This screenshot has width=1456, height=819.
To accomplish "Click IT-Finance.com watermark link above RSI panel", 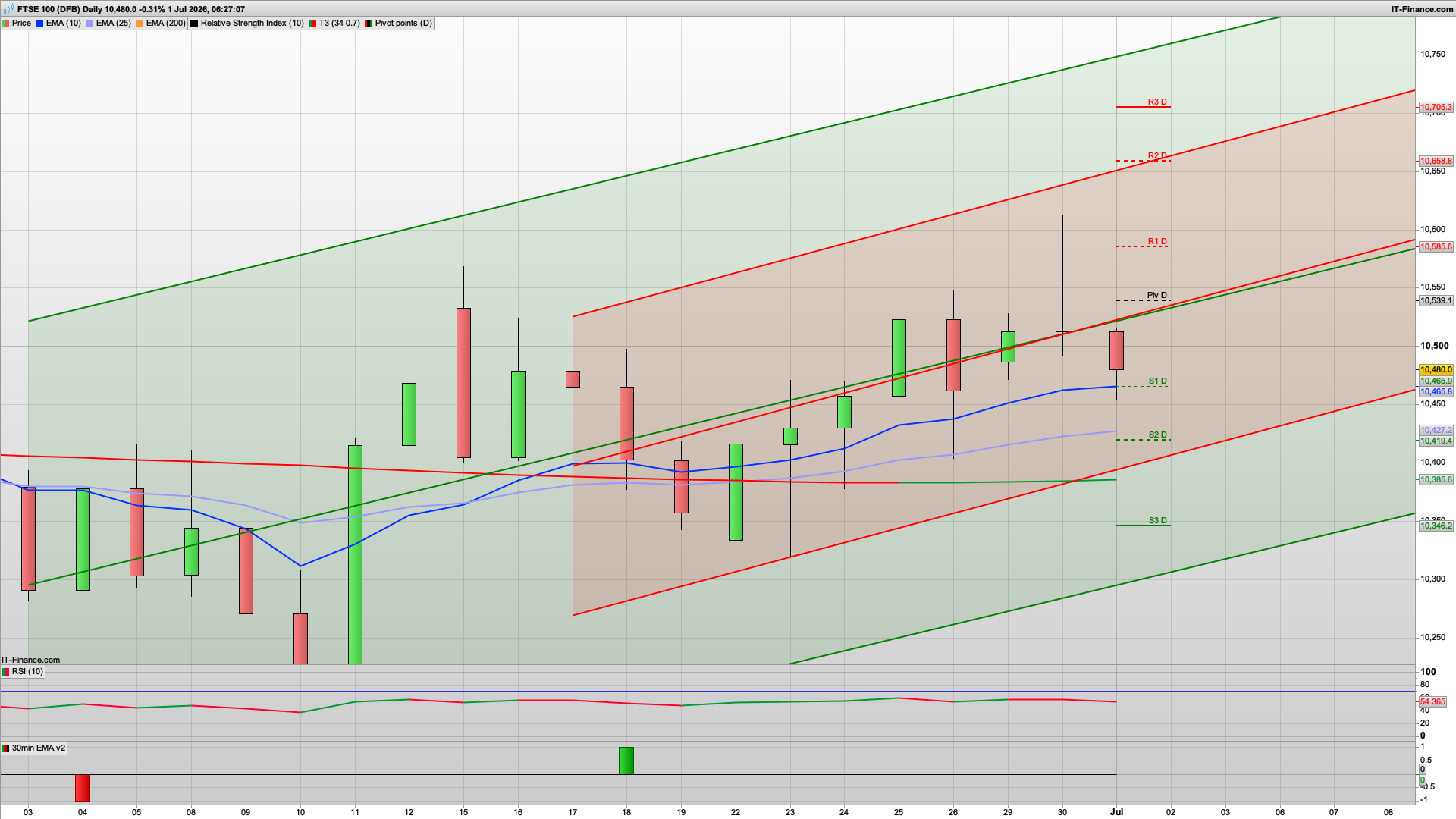I will pyautogui.click(x=30, y=660).
